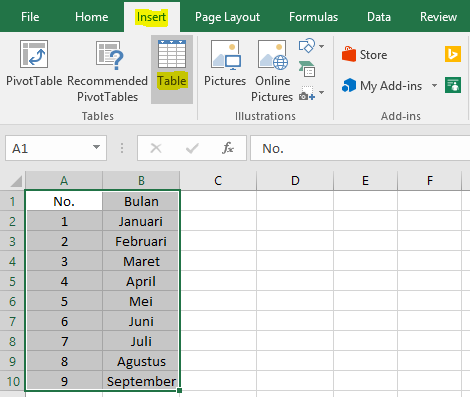Click My Add-ins button
Screen dimensions: 470x397
pyautogui.click(x=382, y=86)
